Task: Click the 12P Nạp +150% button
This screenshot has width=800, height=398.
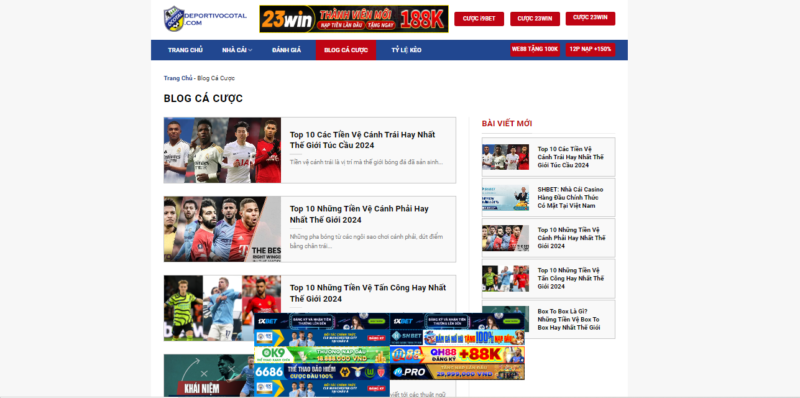Action: coord(590,49)
